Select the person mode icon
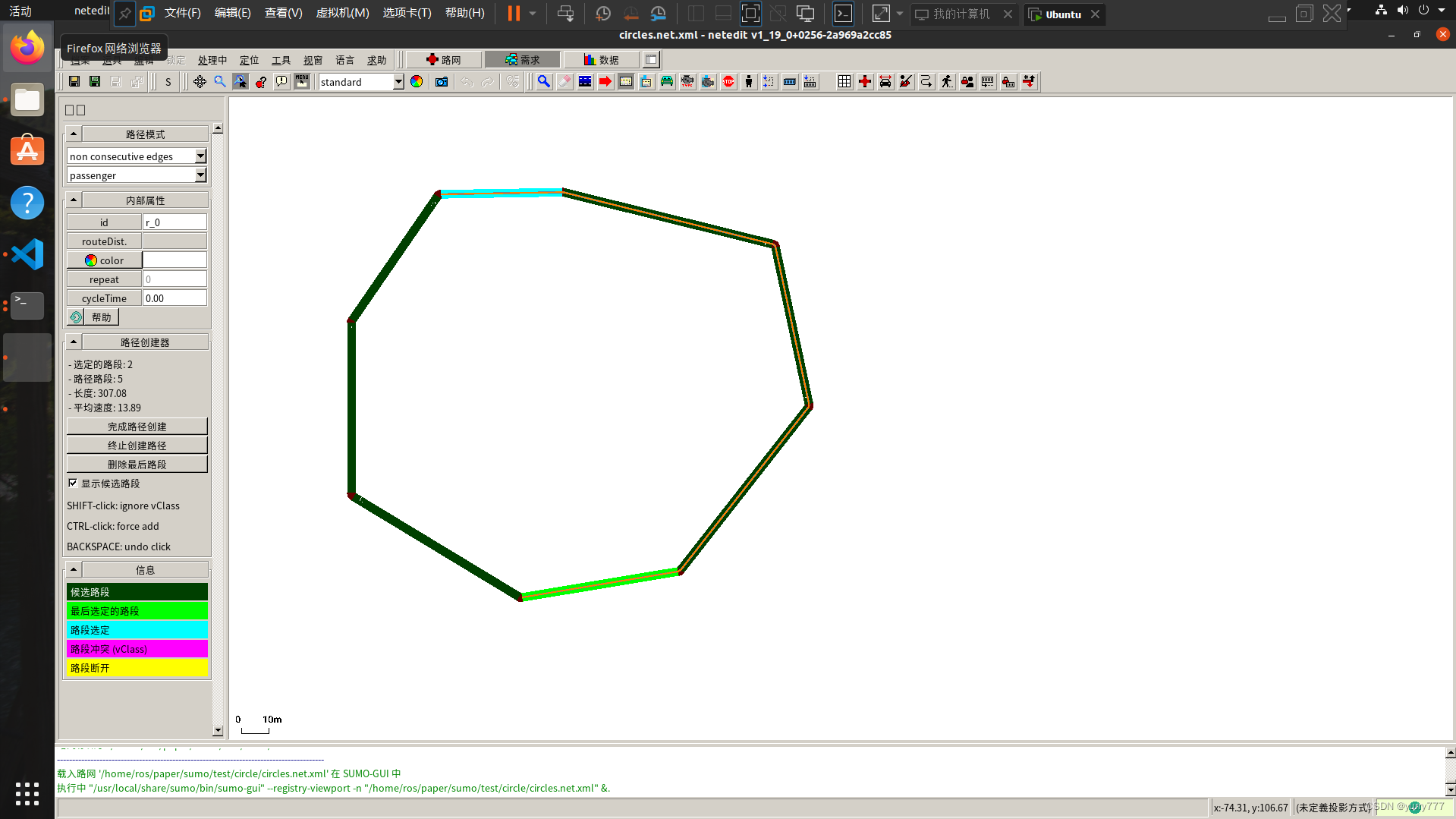 (749, 82)
